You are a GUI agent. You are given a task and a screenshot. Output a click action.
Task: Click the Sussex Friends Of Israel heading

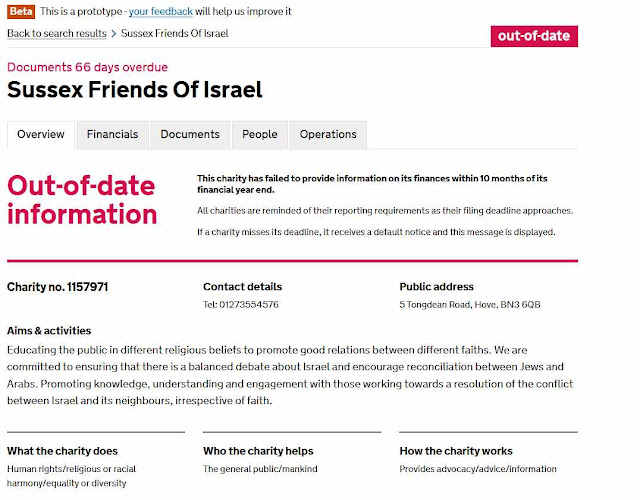coord(135,89)
